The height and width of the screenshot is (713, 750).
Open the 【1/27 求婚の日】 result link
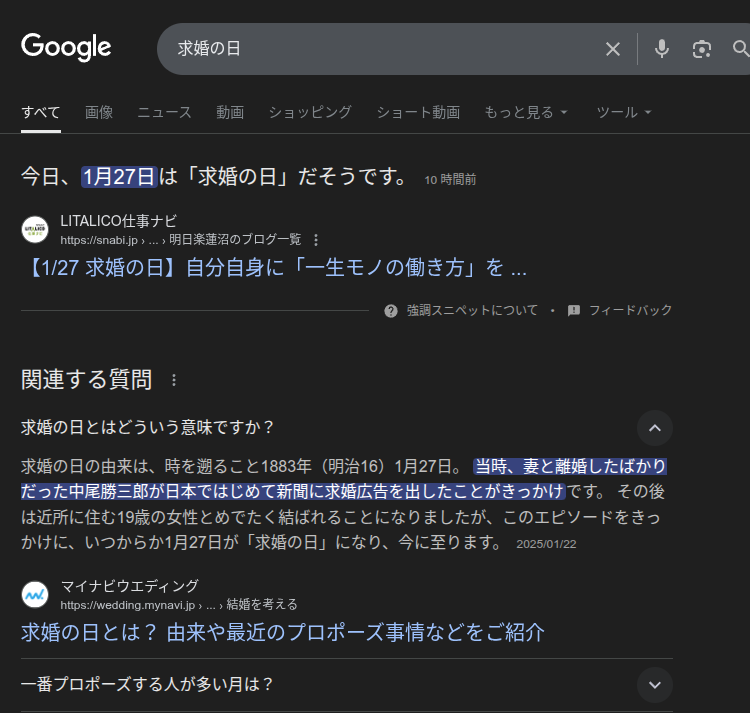(x=273, y=268)
